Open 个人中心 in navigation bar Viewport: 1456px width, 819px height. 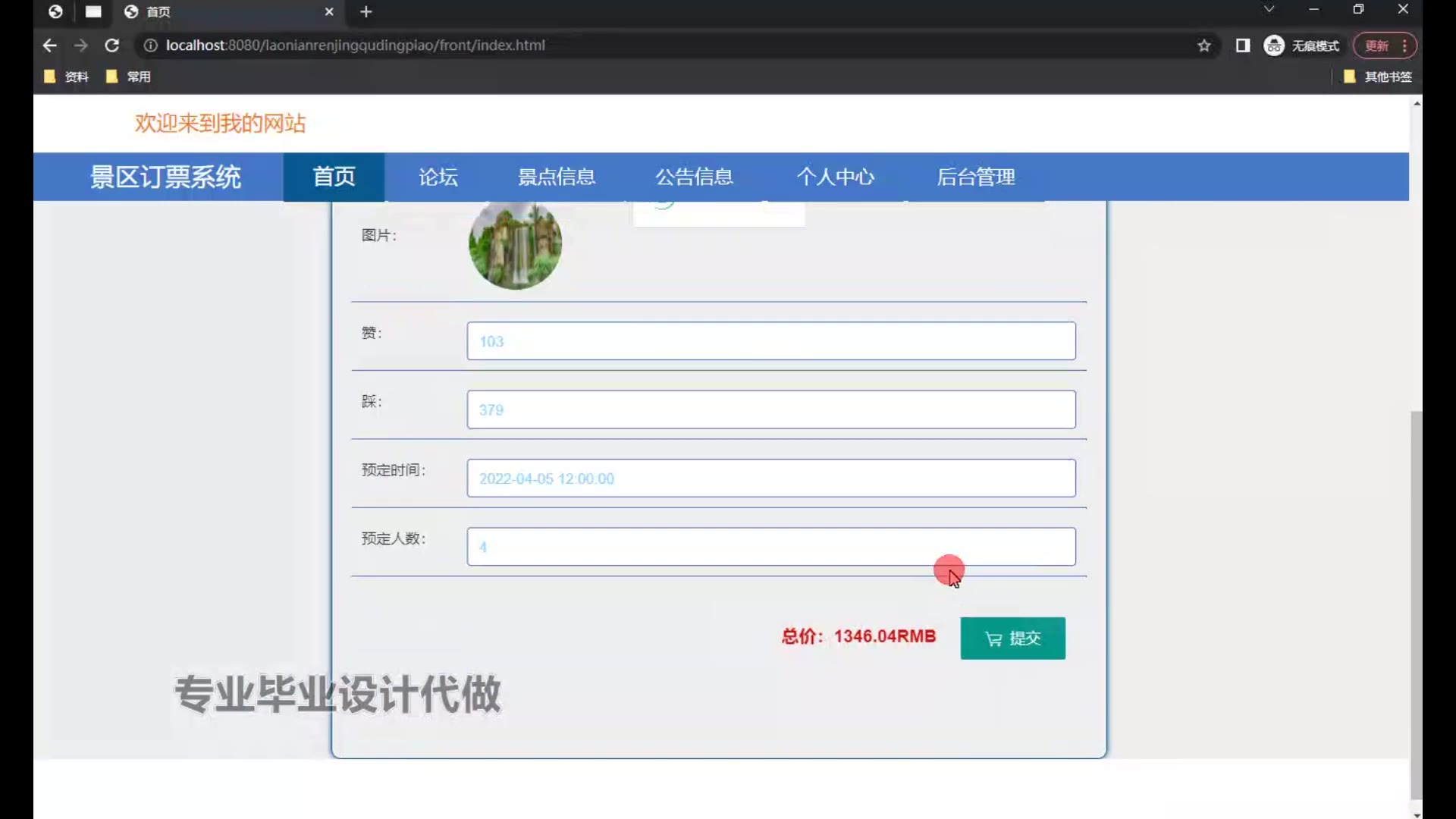835,177
